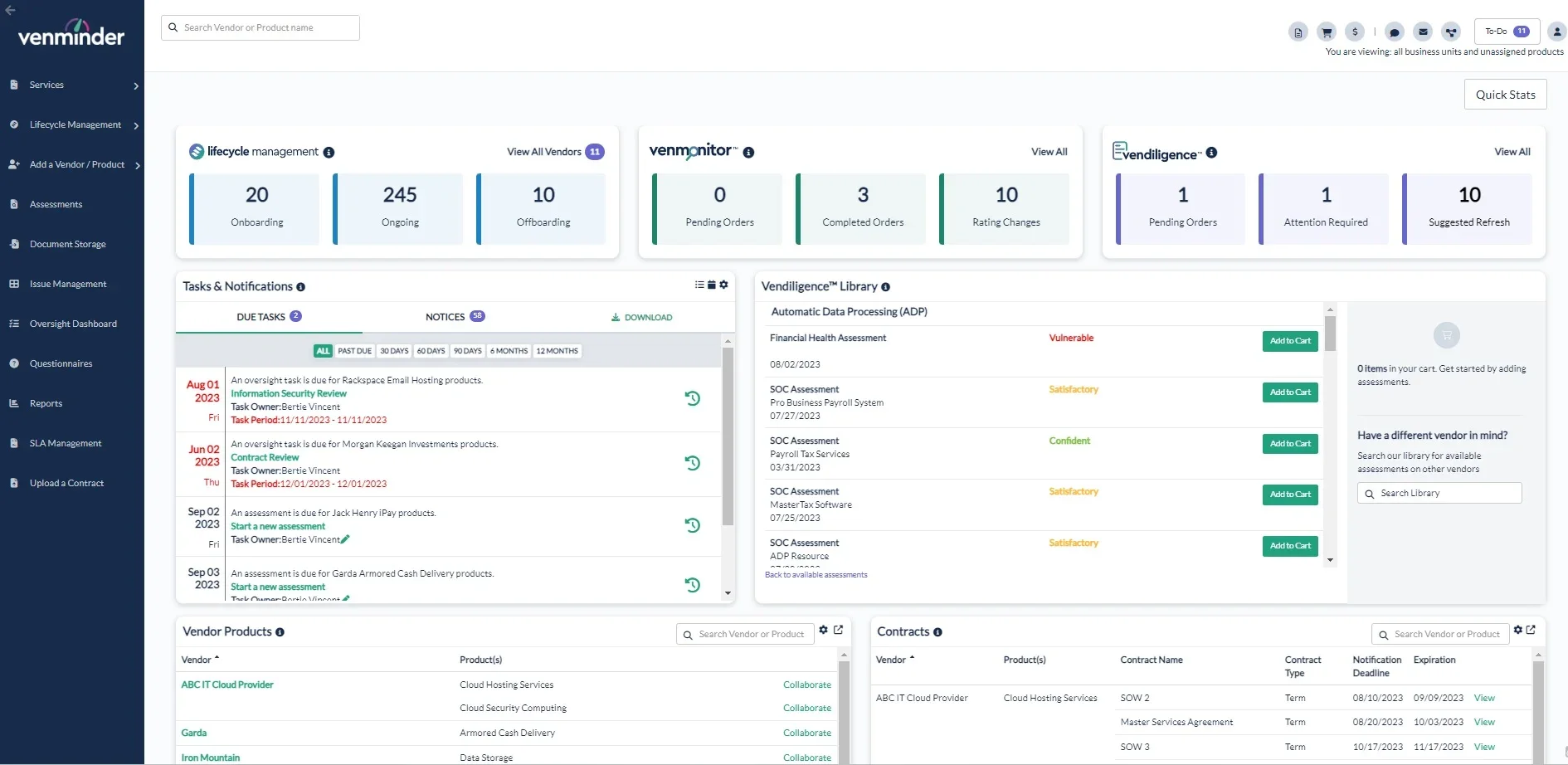
Task: Switch task filter back to ALL
Action: [x=323, y=350]
